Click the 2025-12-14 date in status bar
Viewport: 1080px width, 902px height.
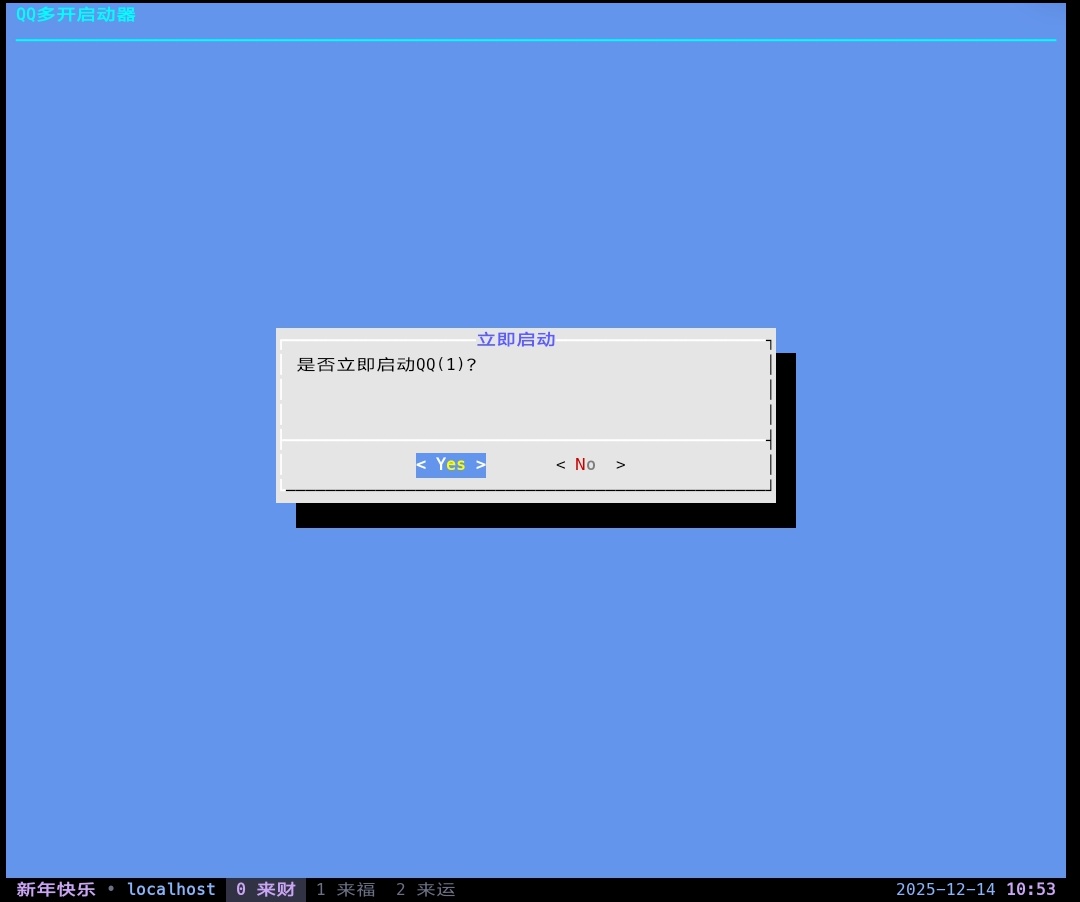tap(945, 889)
